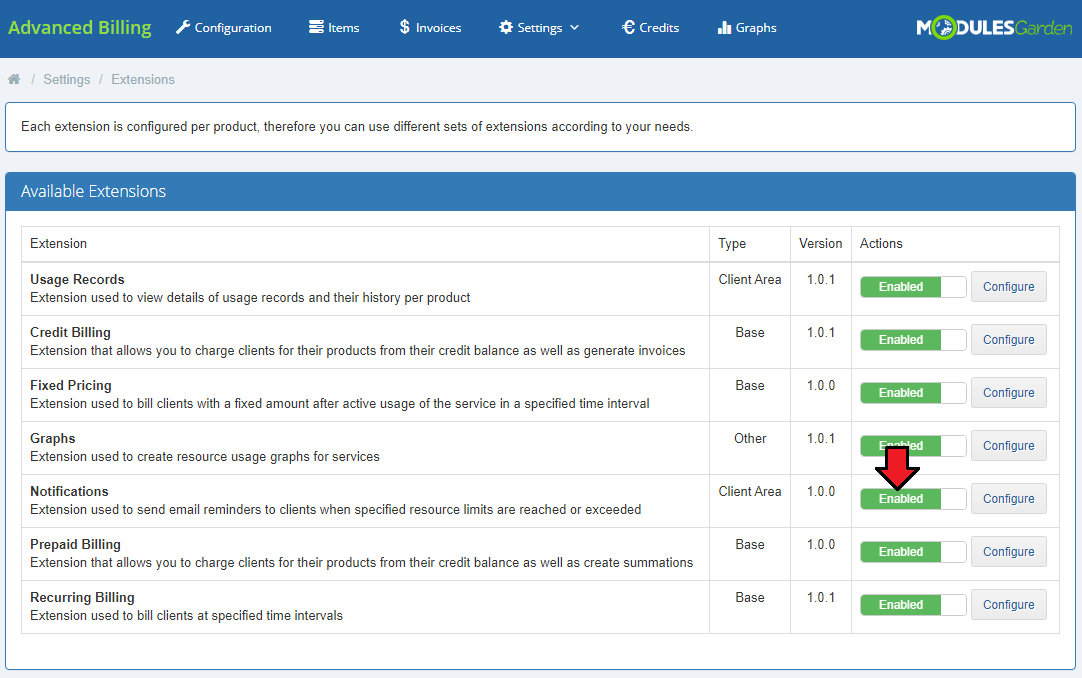Toggle Usage Records extension Enabled switch
Image resolution: width=1082 pixels, height=678 pixels.
pos(913,287)
